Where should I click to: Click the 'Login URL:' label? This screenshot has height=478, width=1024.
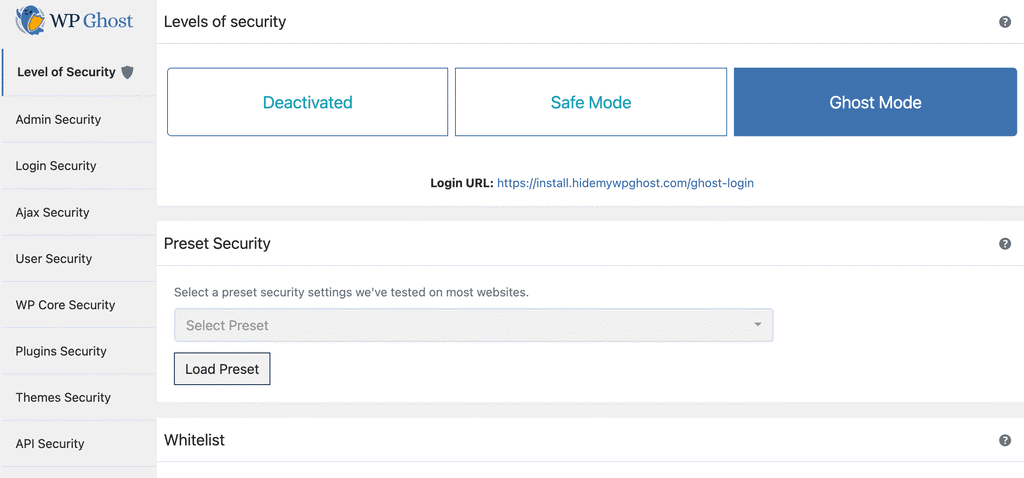pos(462,183)
